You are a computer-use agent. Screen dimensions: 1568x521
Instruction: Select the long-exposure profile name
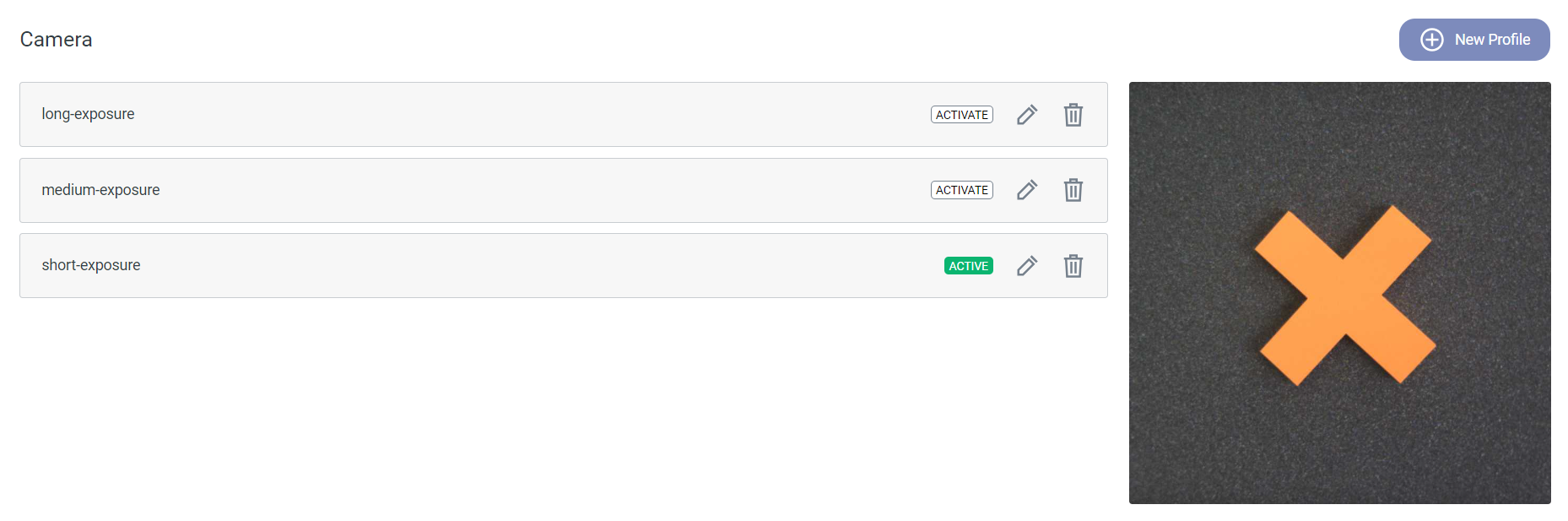[88, 114]
